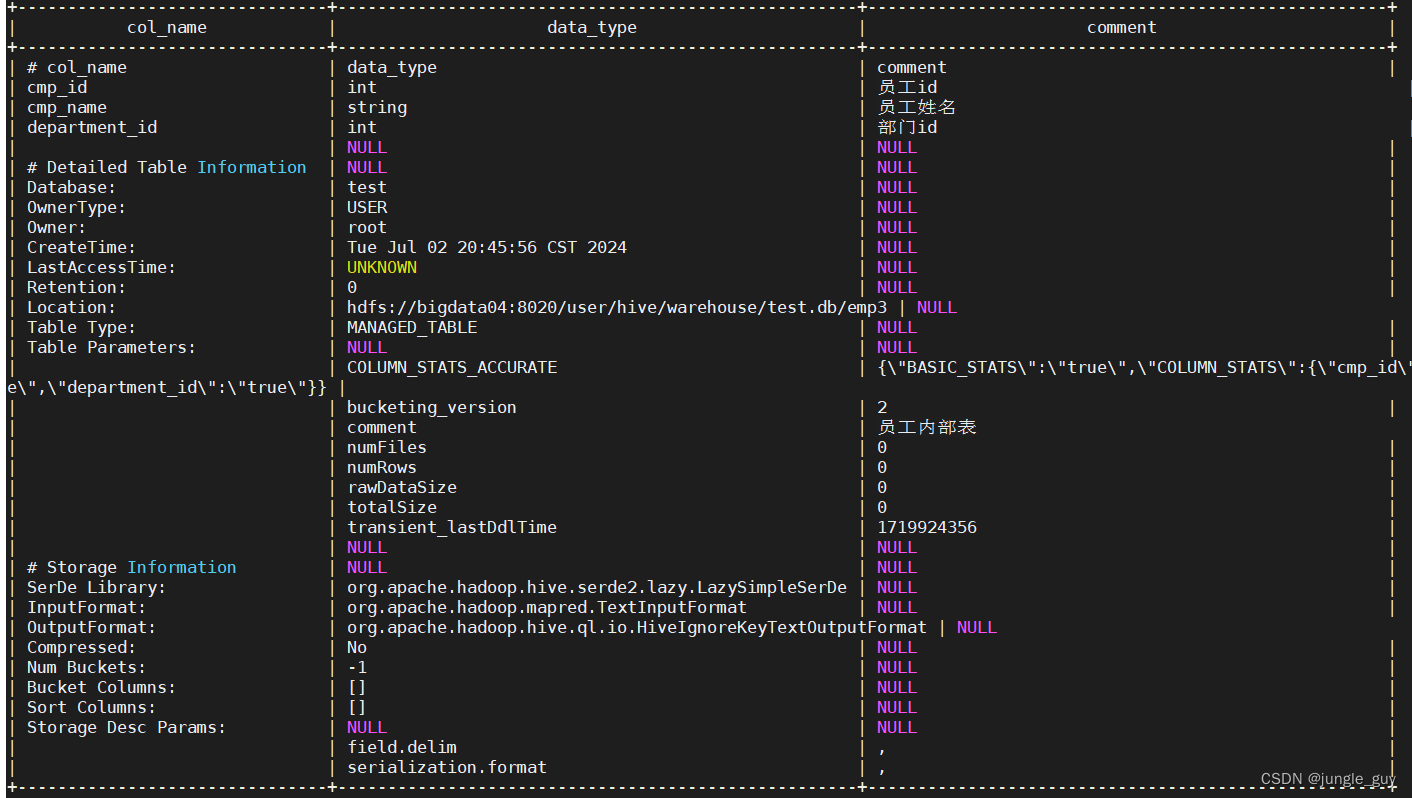The image size is (1412, 798).
Task: Click the hdfs://bigdata04:8020 location path
Action: 617,308
